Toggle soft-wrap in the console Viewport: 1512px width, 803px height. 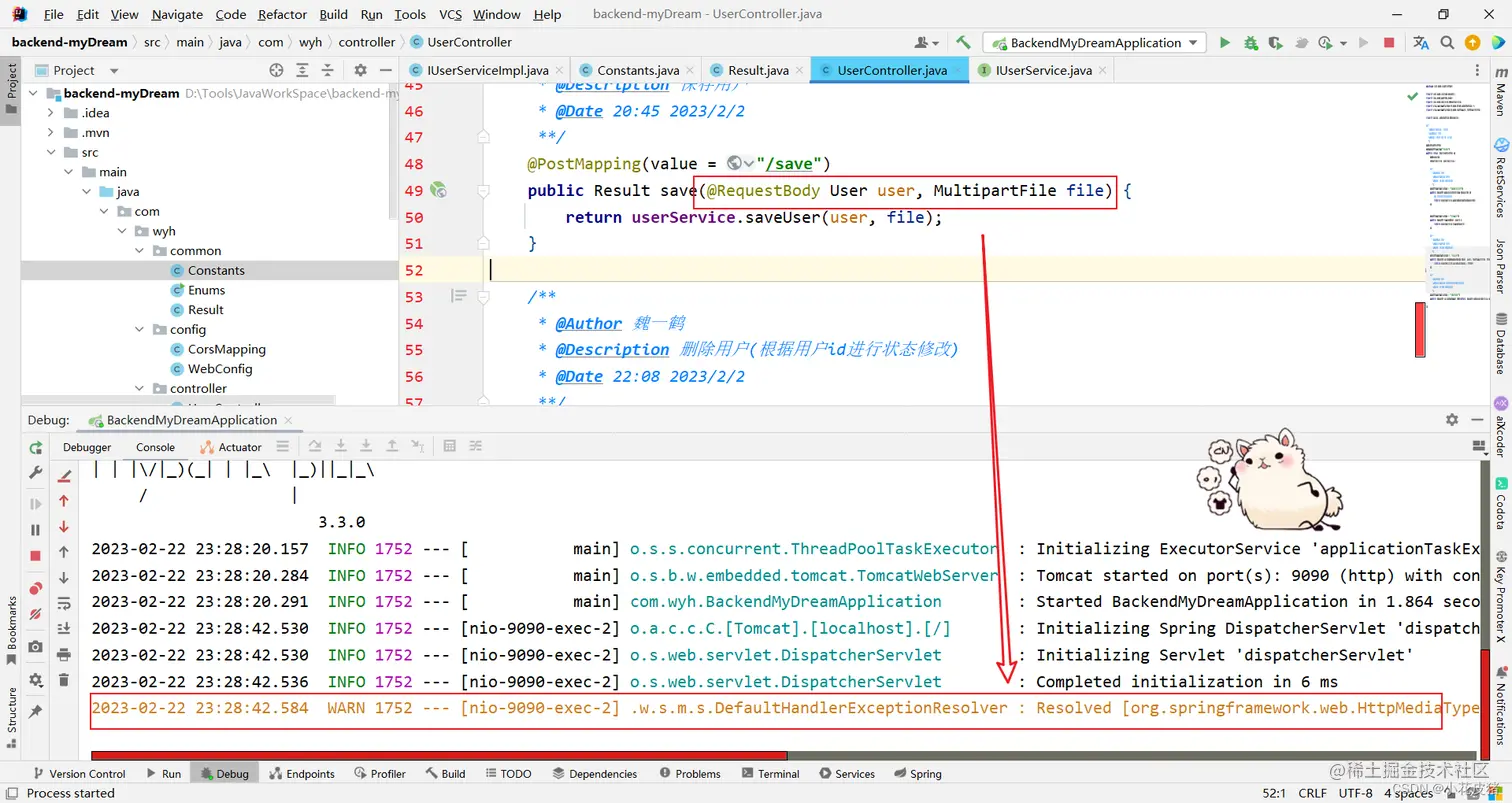65,603
